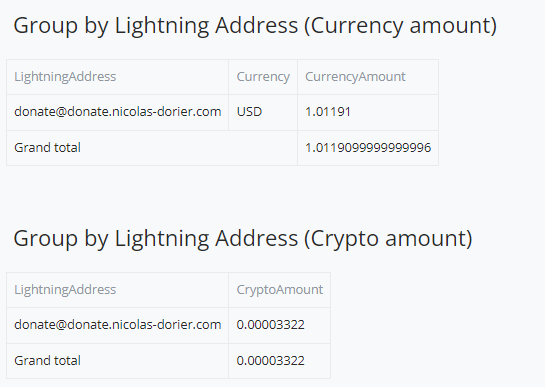
Task: Select the CryptoAmount column header
Action: coord(280,289)
